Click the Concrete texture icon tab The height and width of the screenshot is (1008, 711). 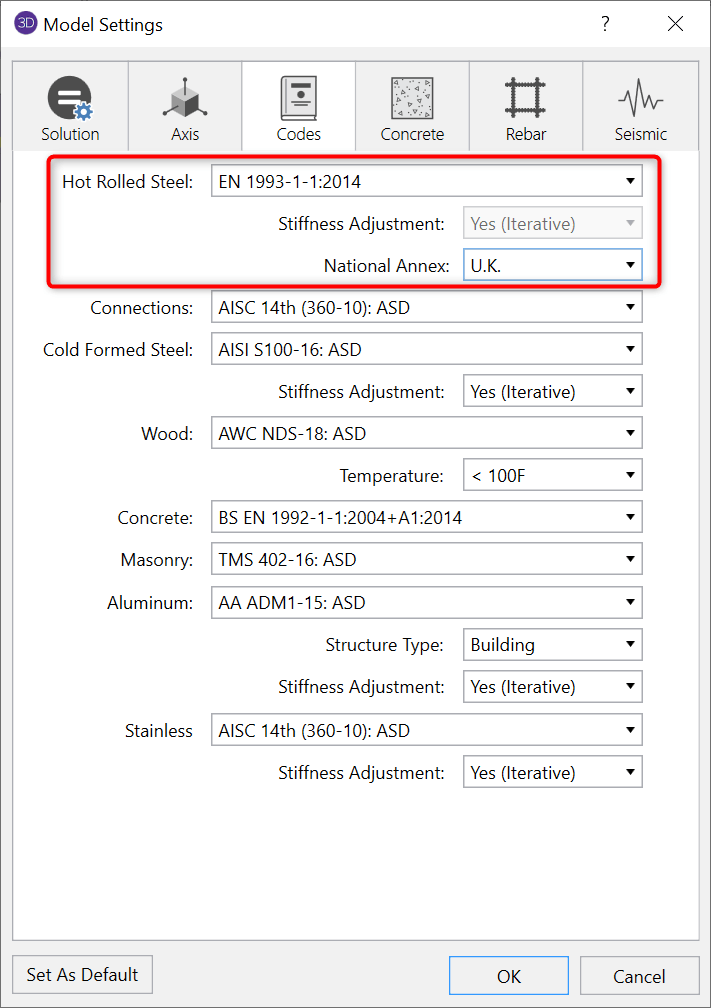(412, 100)
